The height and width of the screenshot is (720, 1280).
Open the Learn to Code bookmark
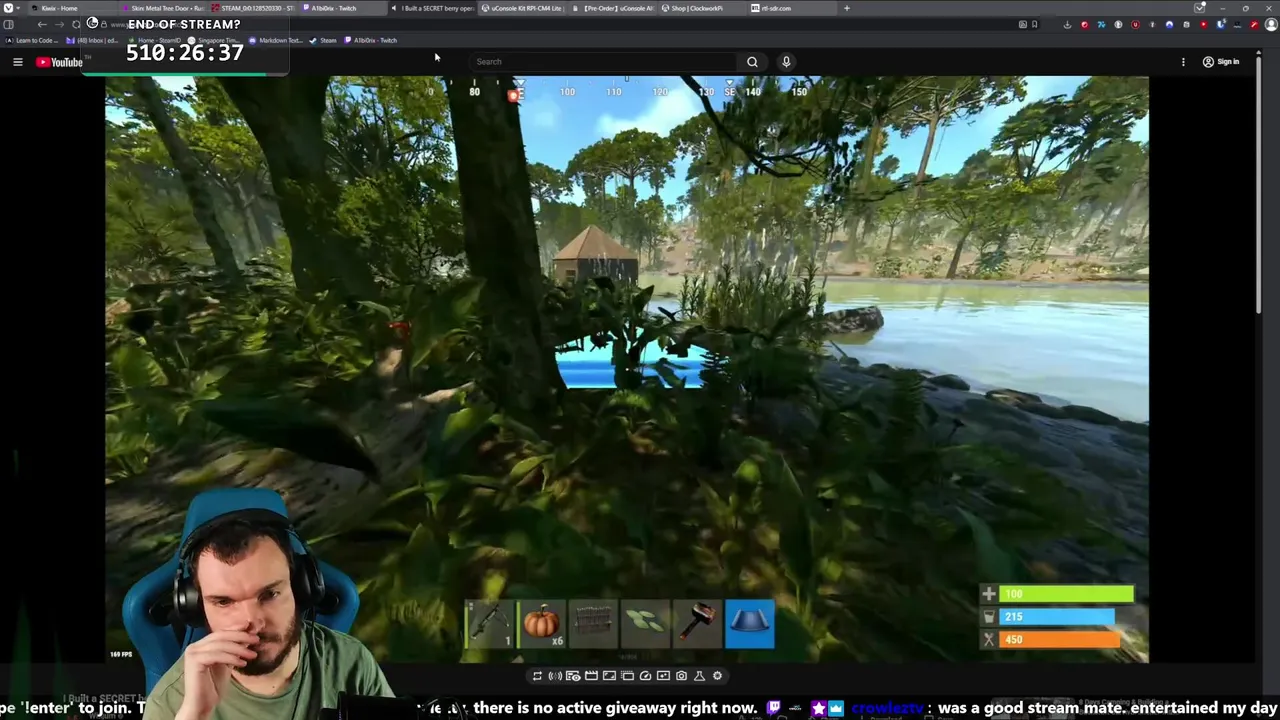coord(30,41)
